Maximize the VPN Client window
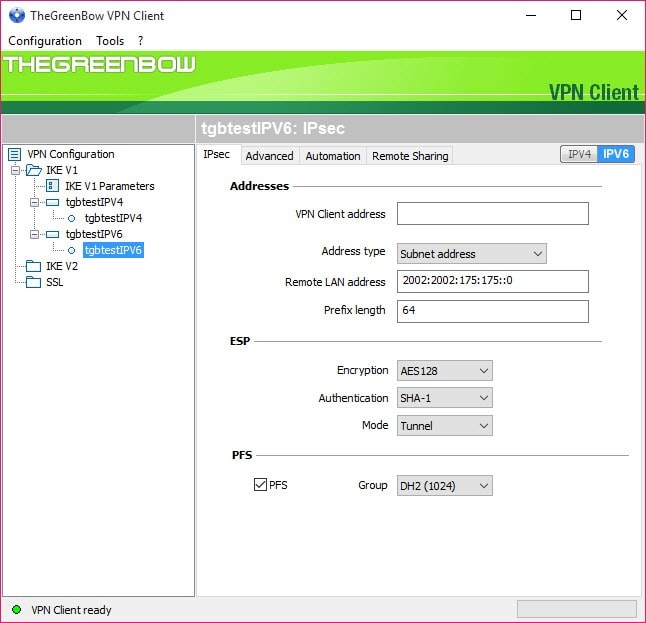Viewport: 646px width, 623px height. coord(576,16)
